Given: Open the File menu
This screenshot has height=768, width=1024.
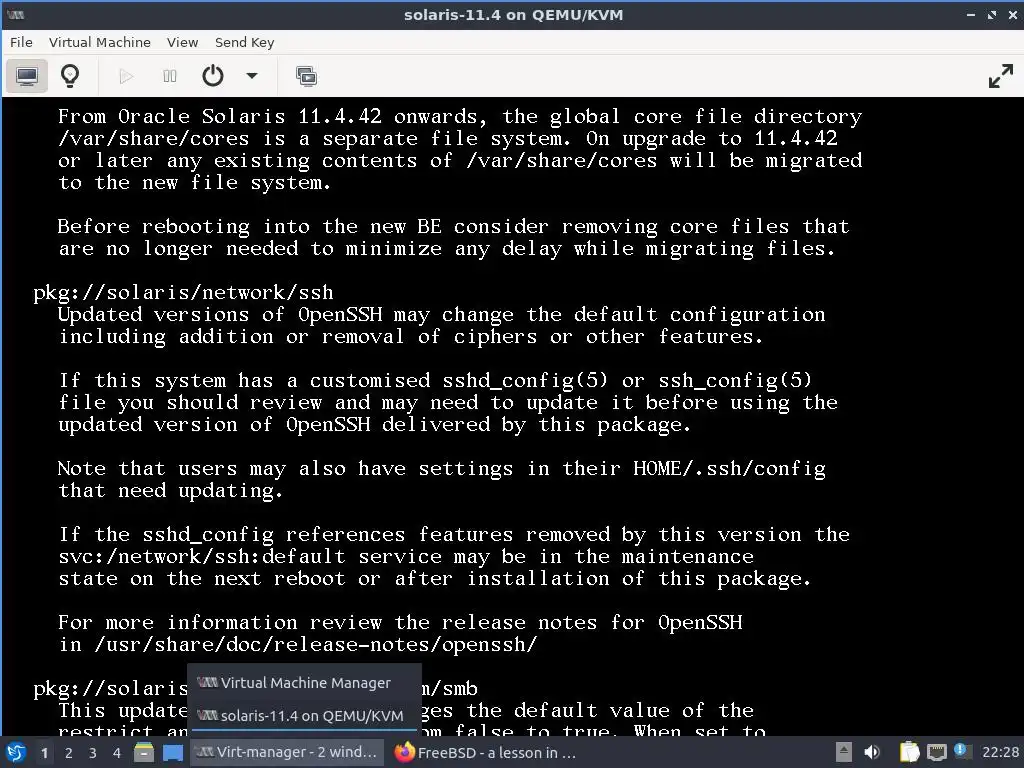Looking at the screenshot, I should tap(21, 42).
